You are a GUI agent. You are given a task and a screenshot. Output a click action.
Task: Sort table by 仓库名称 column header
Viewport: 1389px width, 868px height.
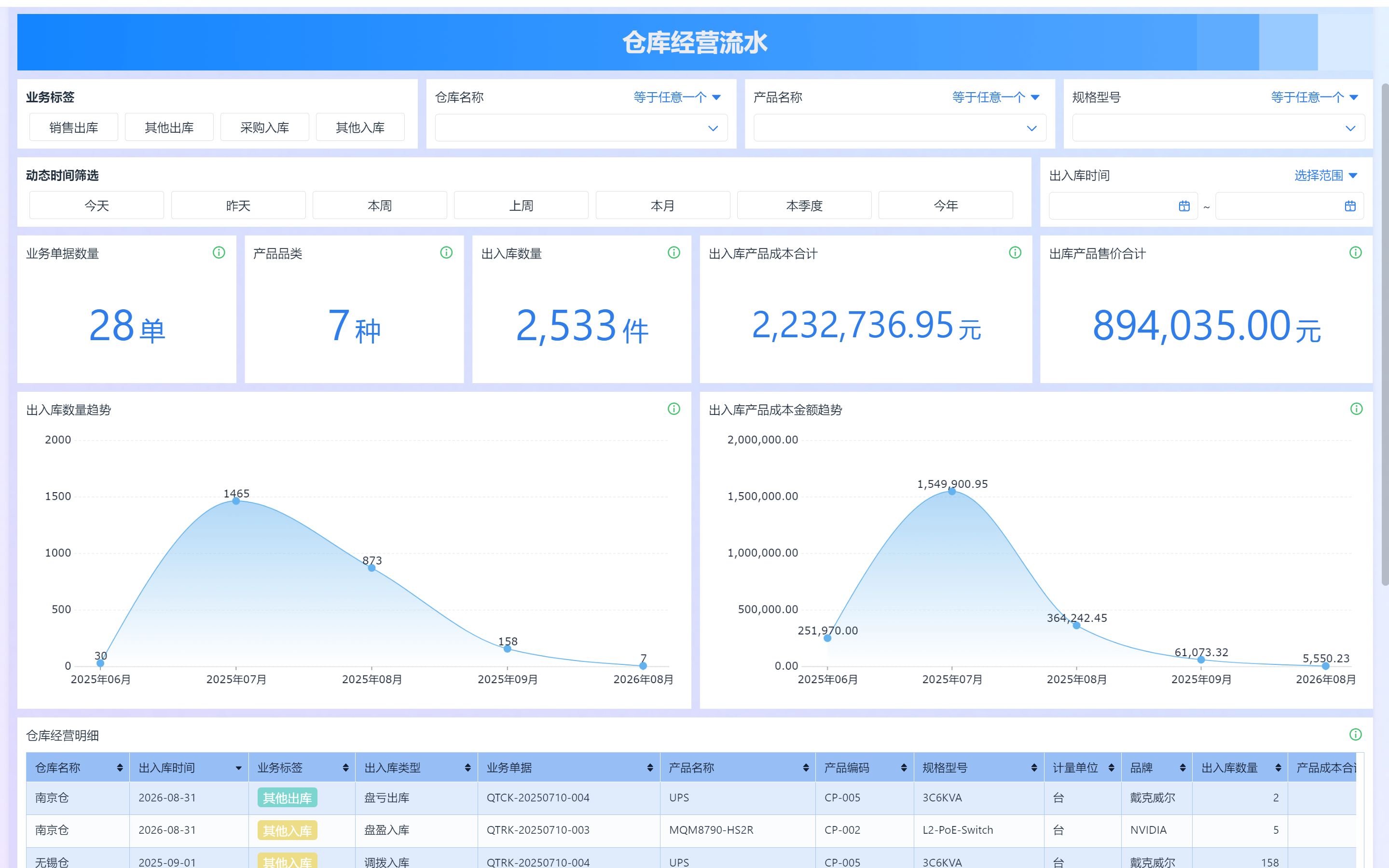120,768
